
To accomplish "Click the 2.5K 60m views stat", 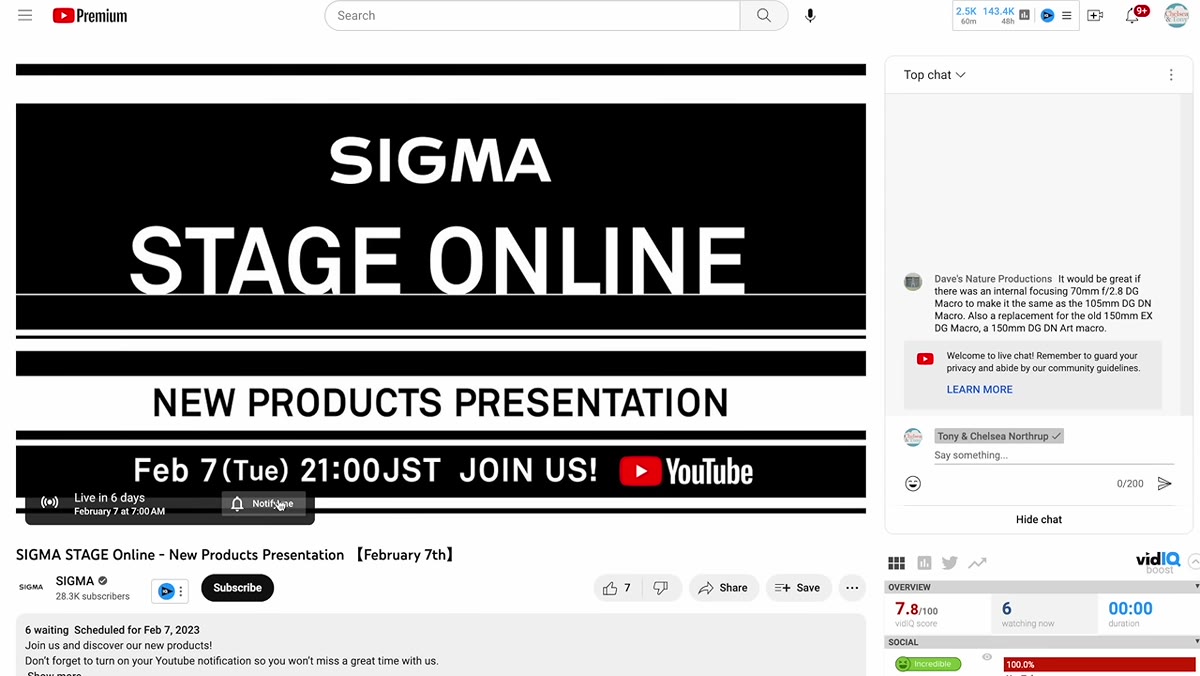I will pos(967,16).
